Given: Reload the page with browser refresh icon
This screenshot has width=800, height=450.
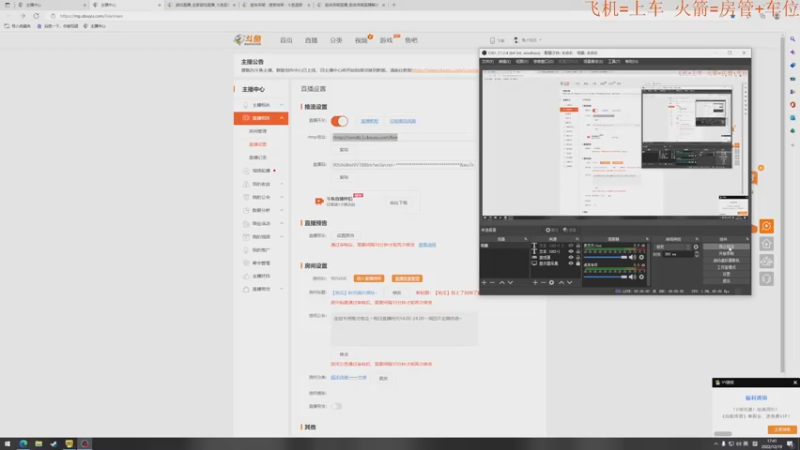Looking at the screenshot, I should pyautogui.click(x=36, y=16).
